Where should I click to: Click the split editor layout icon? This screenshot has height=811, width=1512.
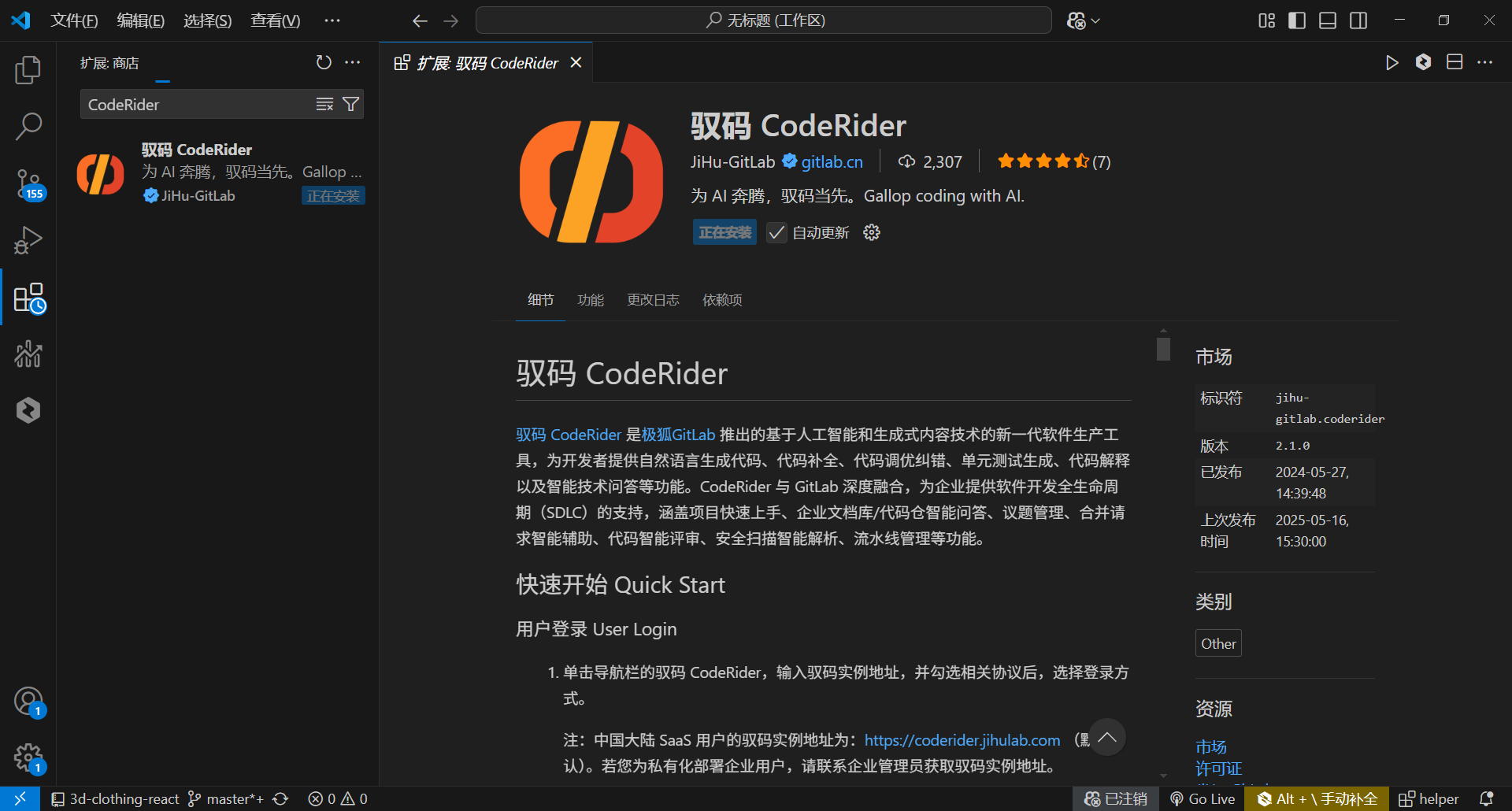coord(1454,62)
